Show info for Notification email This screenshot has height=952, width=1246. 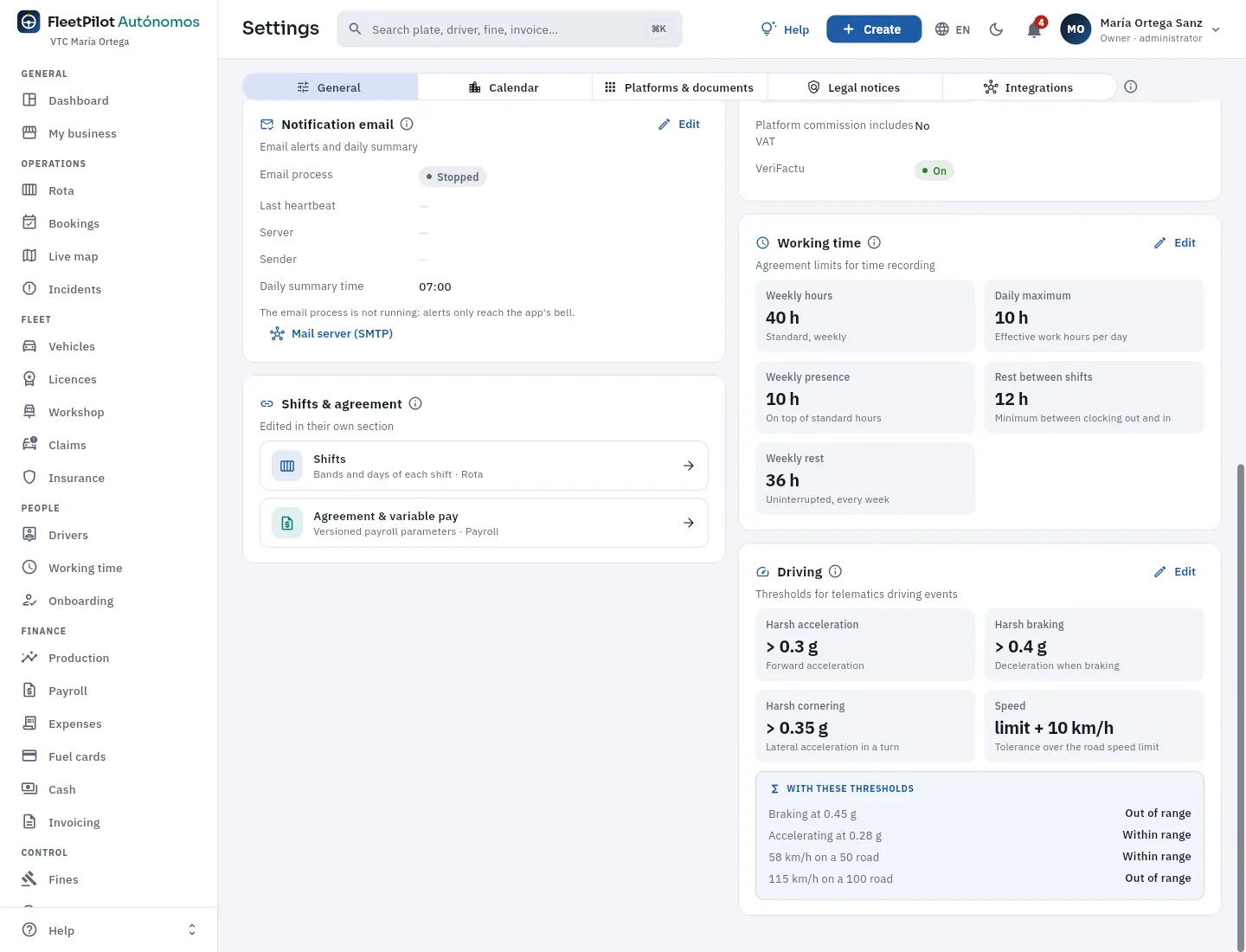[x=407, y=124]
